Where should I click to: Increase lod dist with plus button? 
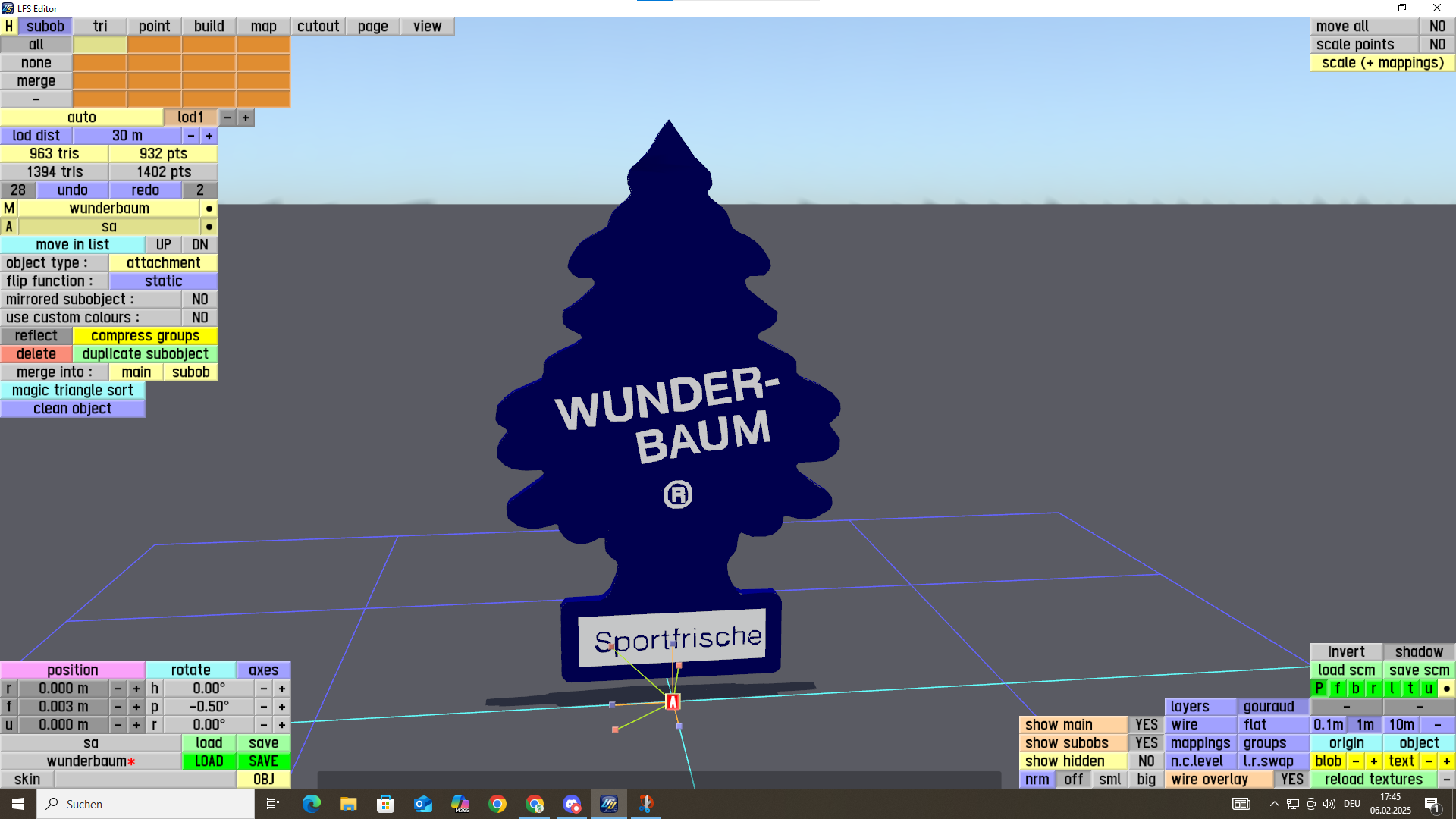(x=209, y=136)
